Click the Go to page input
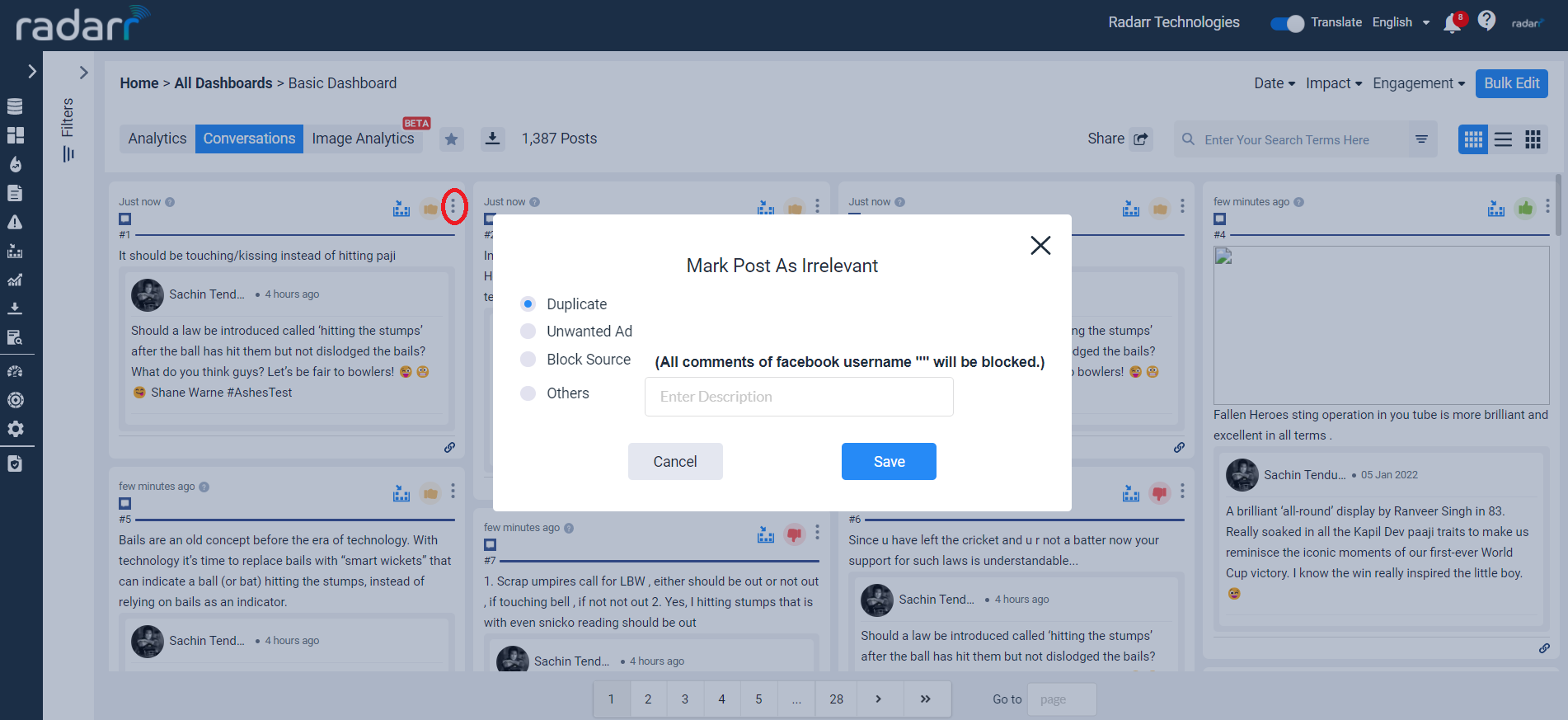Screen dimensions: 1568x720 coord(1062,699)
